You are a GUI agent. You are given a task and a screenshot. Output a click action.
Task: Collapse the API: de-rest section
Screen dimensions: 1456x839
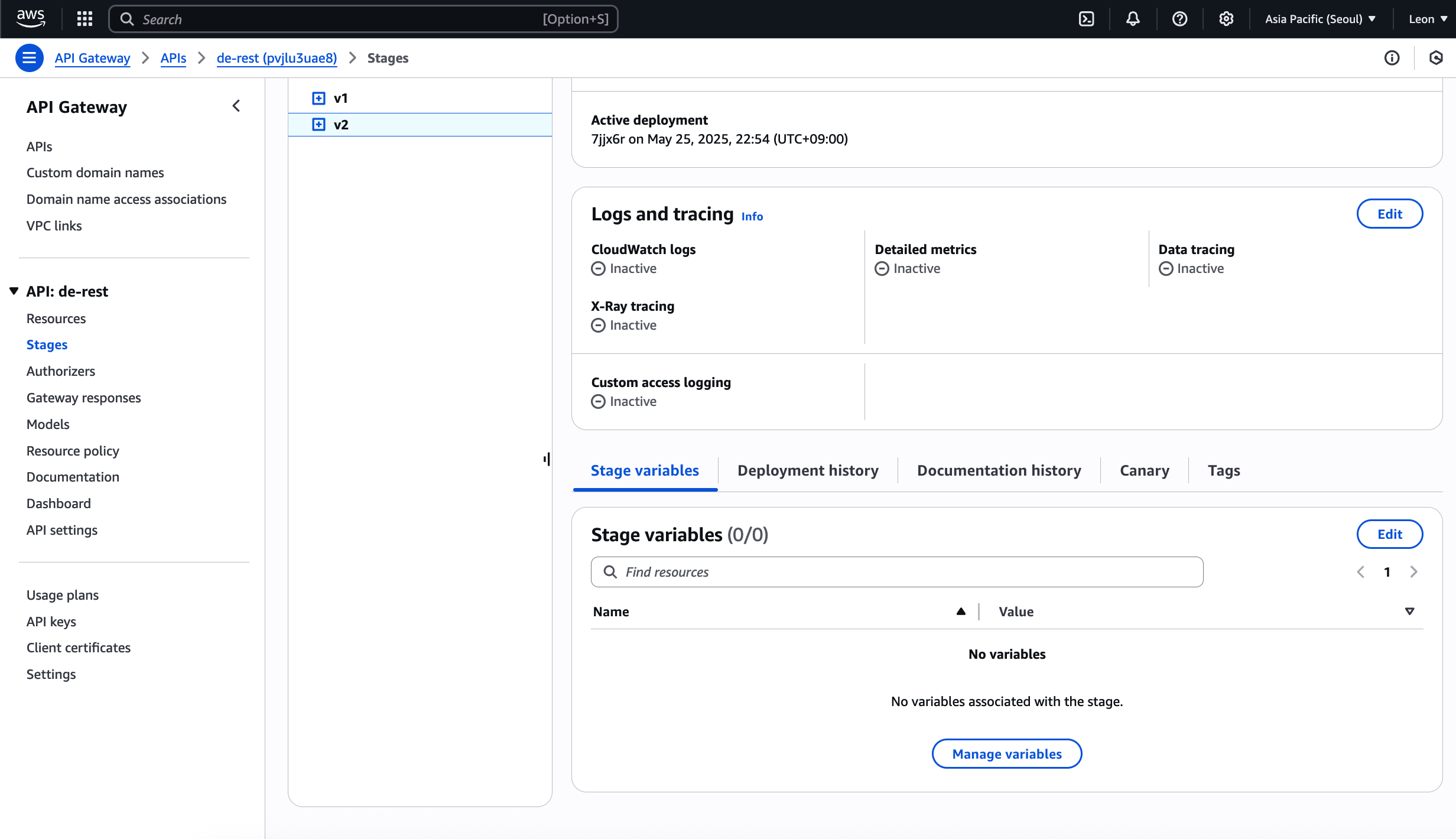14,291
